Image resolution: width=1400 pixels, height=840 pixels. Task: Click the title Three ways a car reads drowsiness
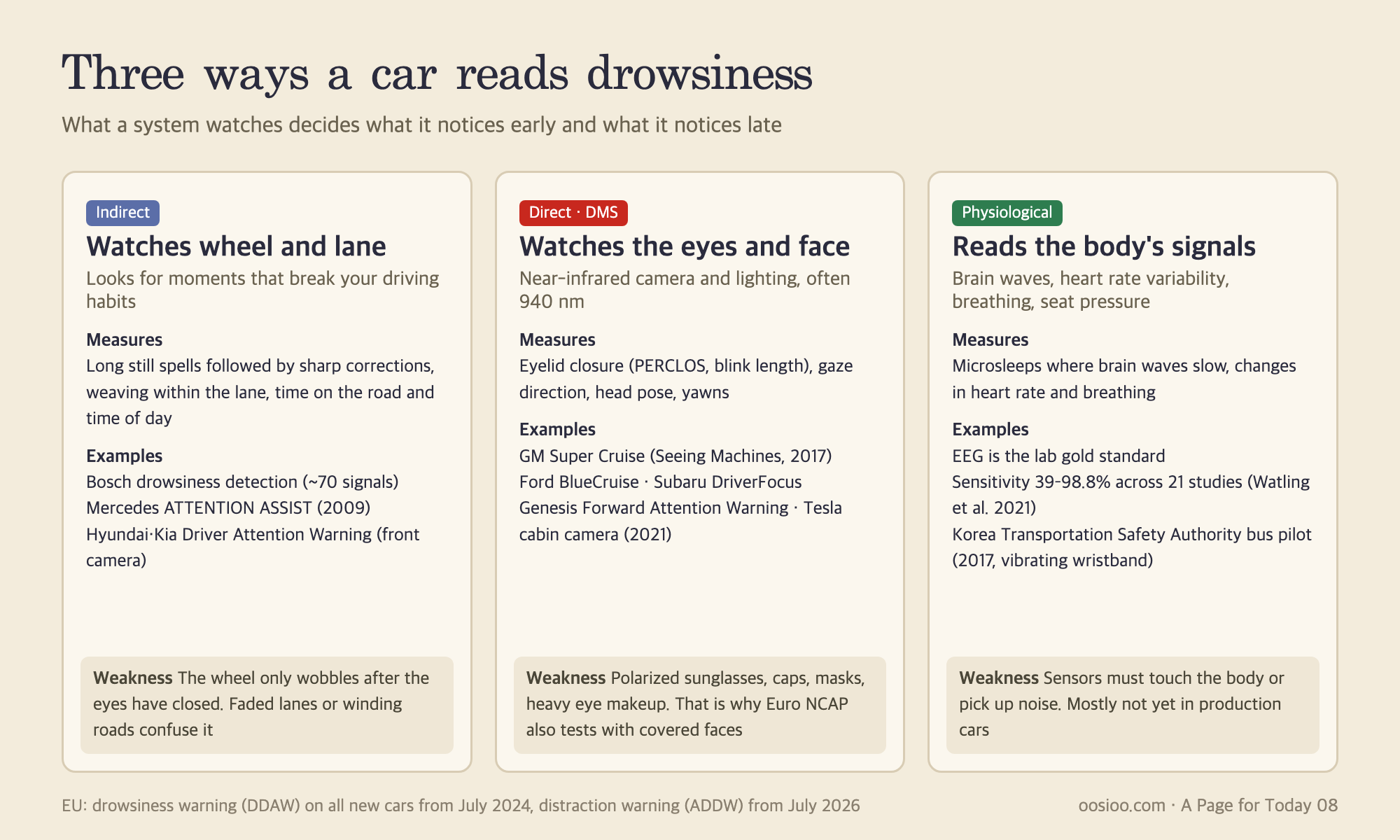coord(437,73)
